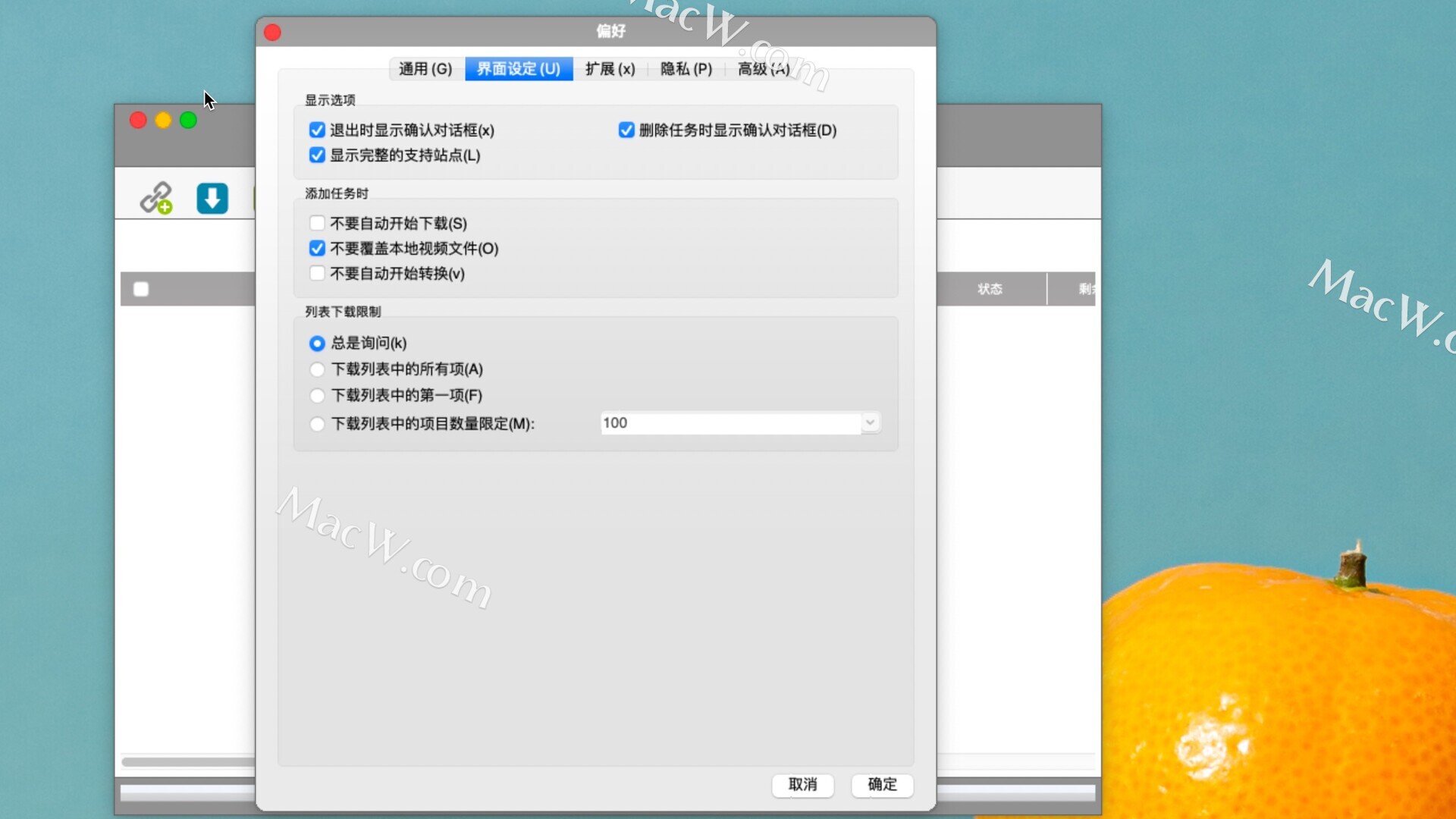Select 下载列表中的项目数量限定 radio option

(x=317, y=424)
